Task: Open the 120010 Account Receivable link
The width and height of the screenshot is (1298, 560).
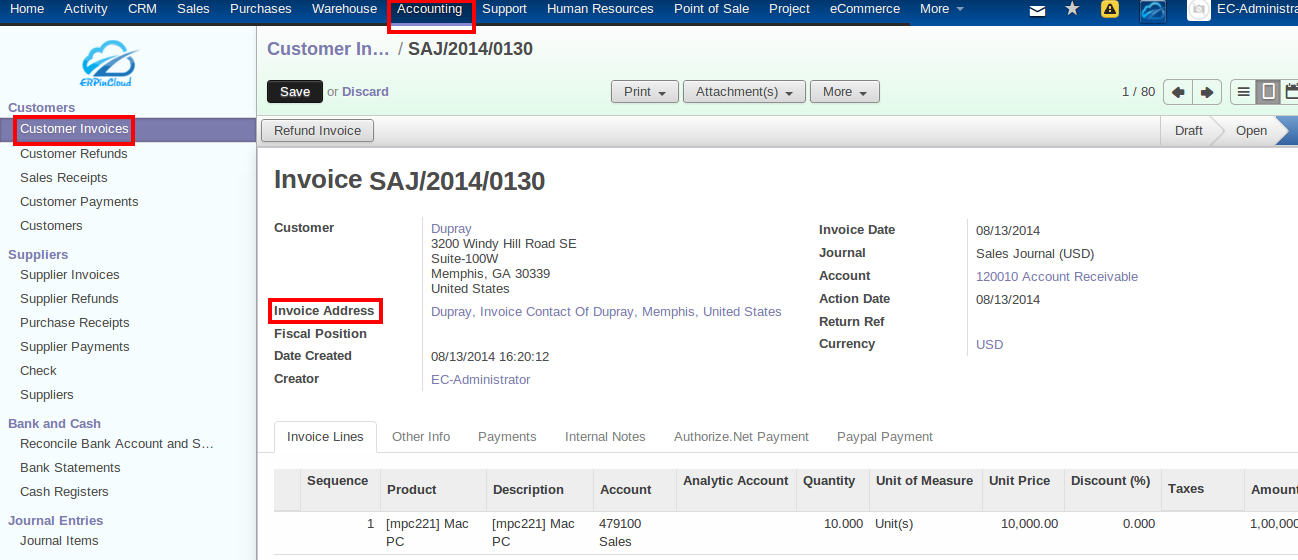Action: tap(1056, 277)
